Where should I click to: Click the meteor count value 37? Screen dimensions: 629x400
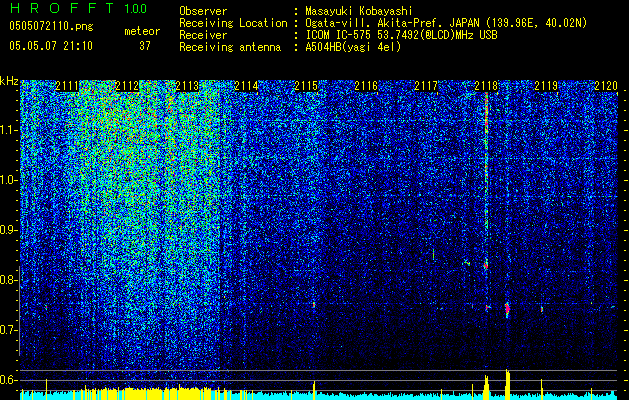coord(145,46)
